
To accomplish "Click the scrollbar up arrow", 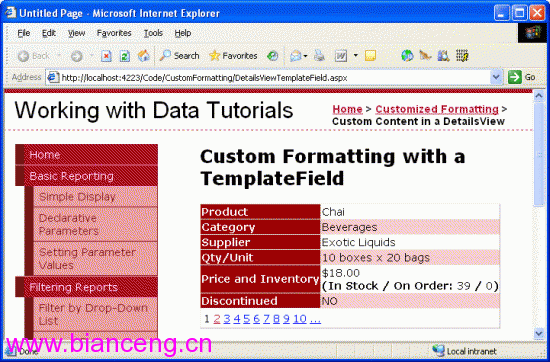I will [539, 96].
